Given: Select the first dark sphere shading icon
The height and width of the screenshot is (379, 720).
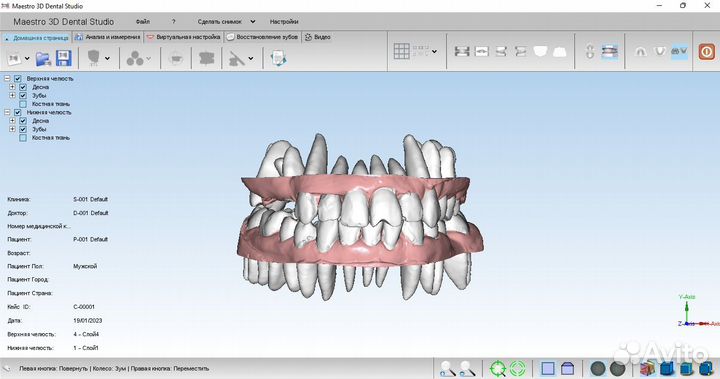Looking at the screenshot, I should click(x=598, y=368).
